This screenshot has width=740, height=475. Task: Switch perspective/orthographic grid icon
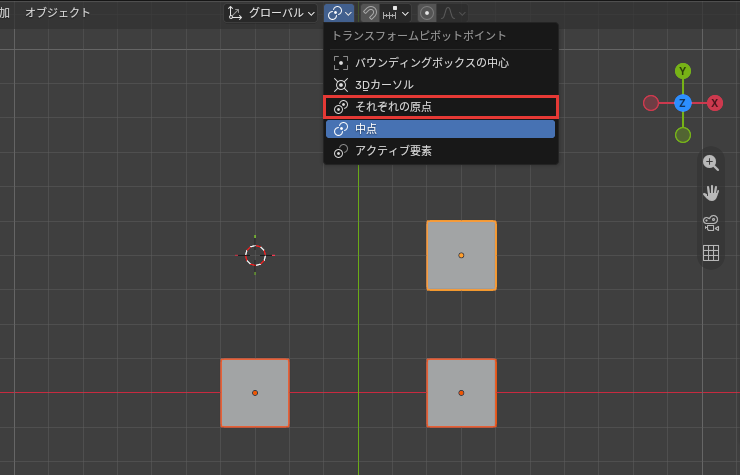point(711,253)
